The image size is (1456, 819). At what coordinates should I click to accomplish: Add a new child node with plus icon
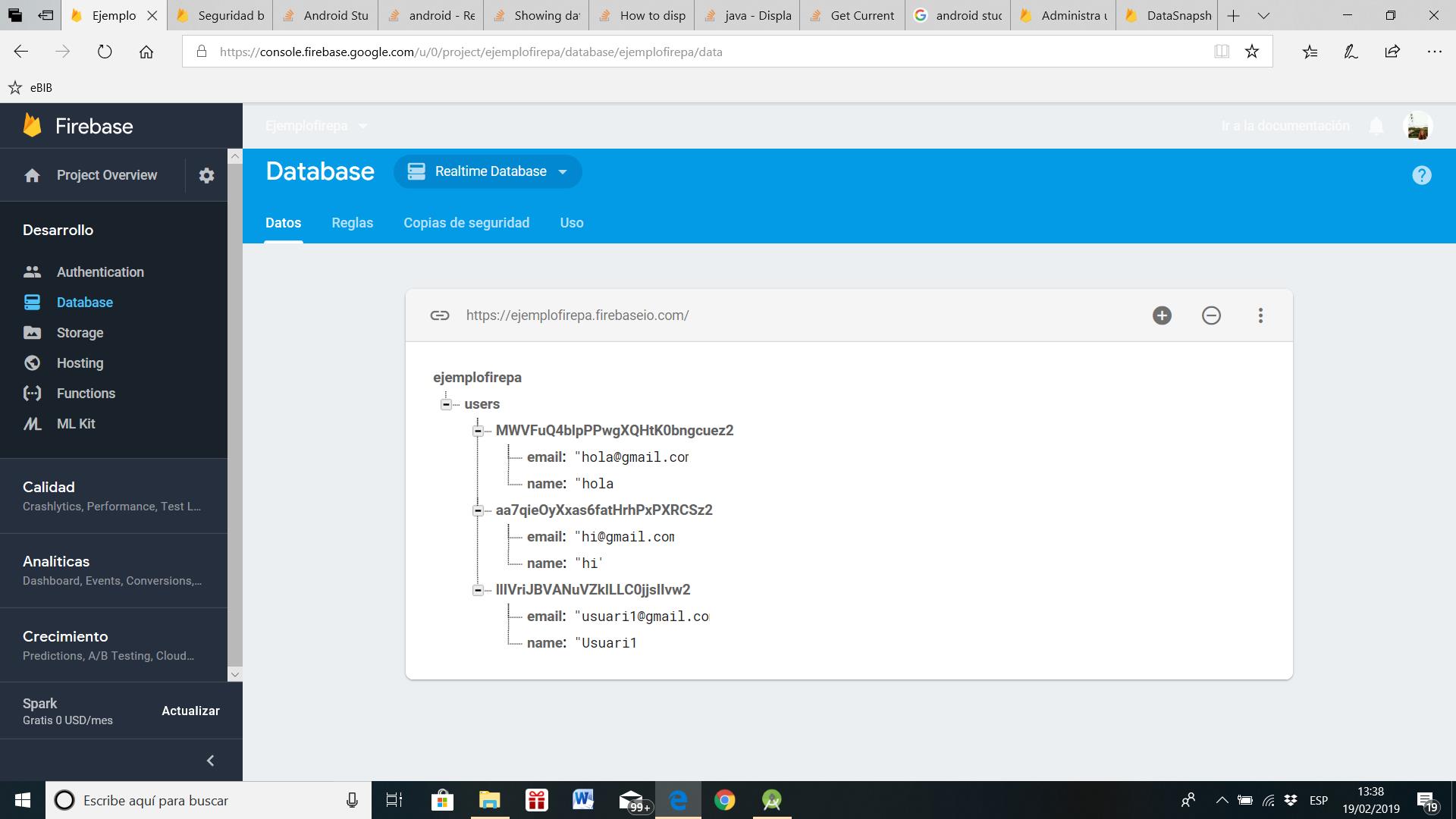pos(1161,315)
